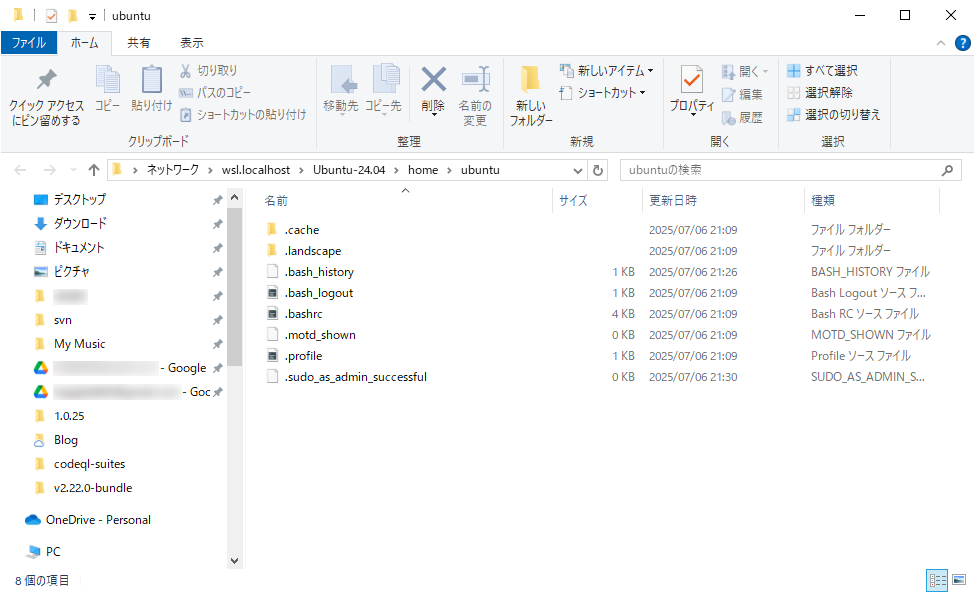Select the .cache folder
The width and height of the screenshot is (975, 593).
pos(302,230)
